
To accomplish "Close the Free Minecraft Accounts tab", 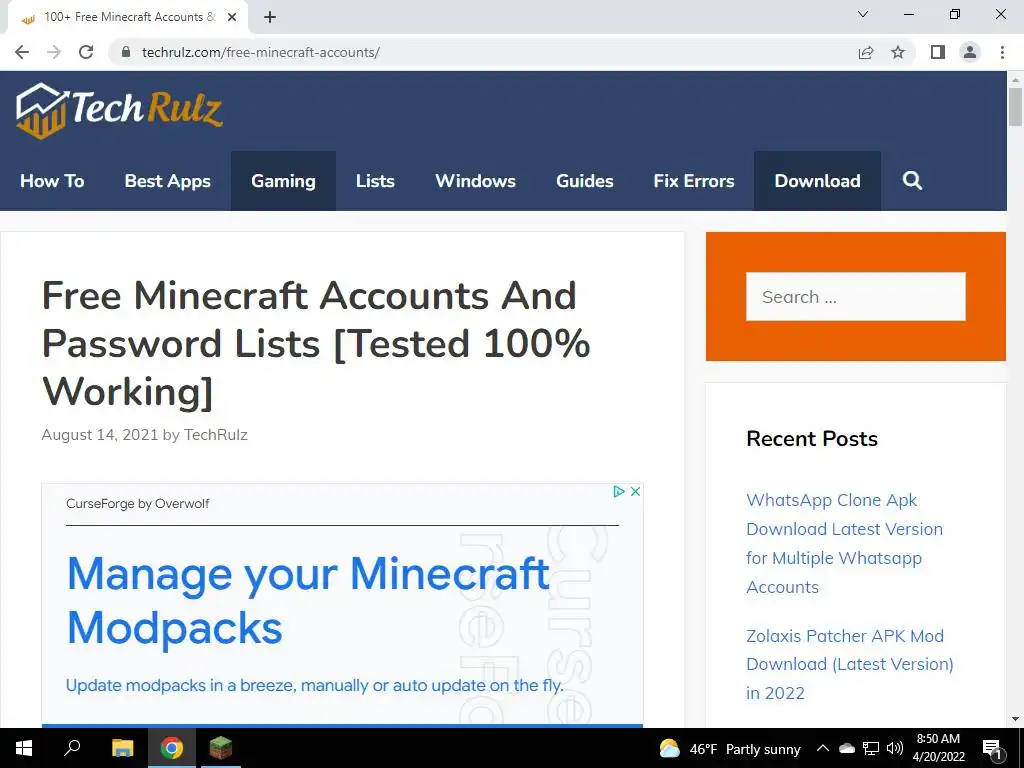I will point(232,17).
